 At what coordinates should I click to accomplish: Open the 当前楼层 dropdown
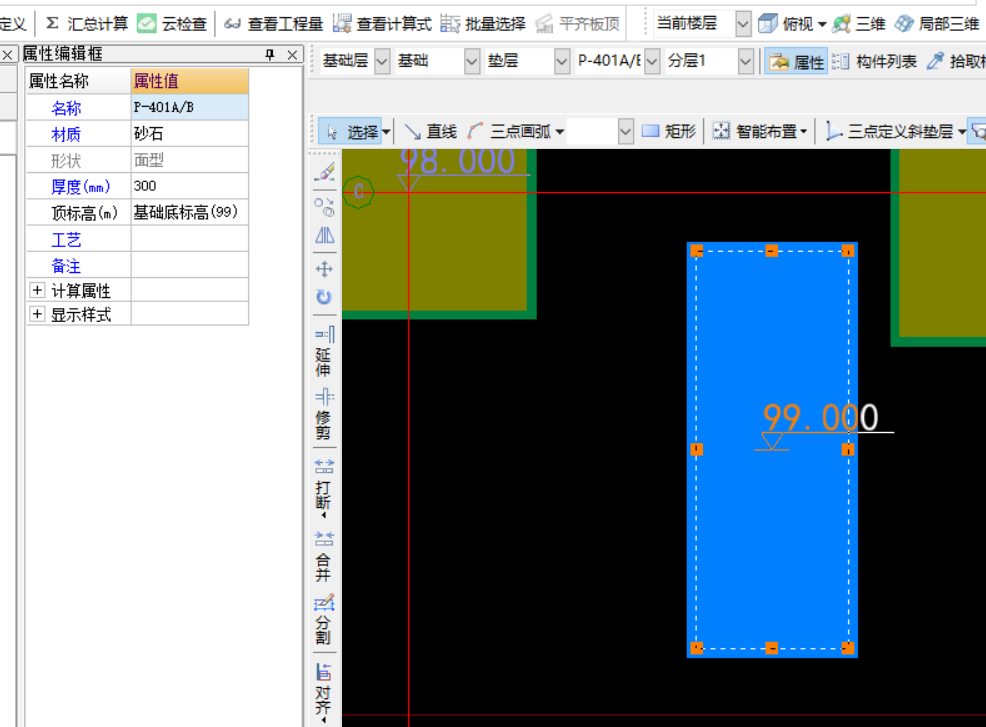tap(743, 24)
